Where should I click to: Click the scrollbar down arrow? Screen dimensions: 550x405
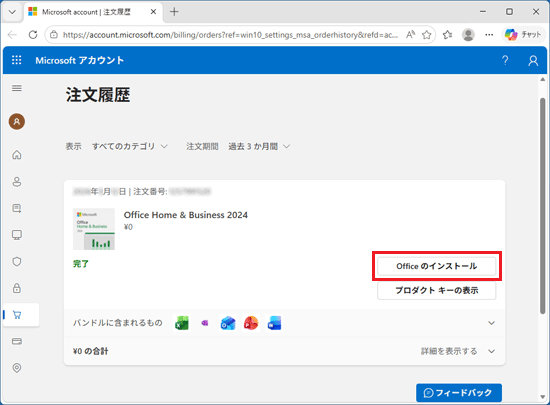[x=543, y=397]
